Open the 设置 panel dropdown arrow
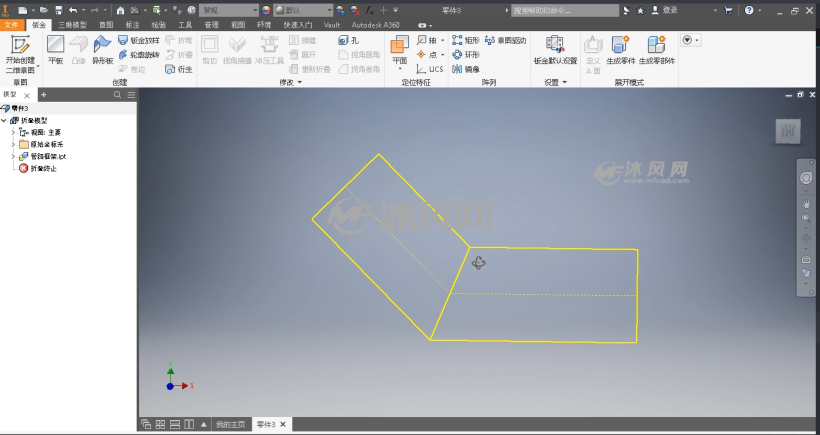The image size is (820, 435). tap(565, 82)
